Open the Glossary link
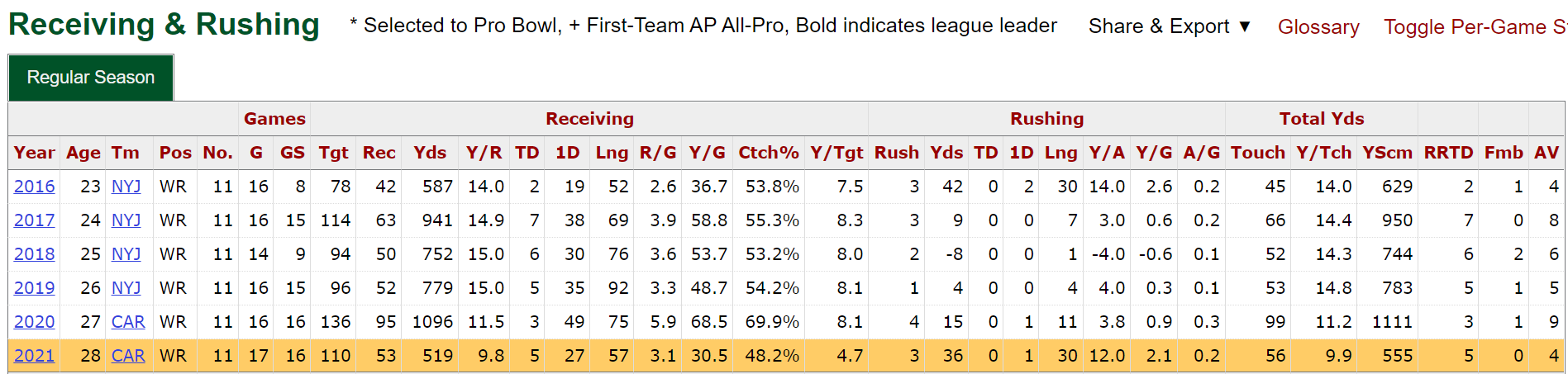The width and height of the screenshot is (1568, 374). pos(1318,27)
